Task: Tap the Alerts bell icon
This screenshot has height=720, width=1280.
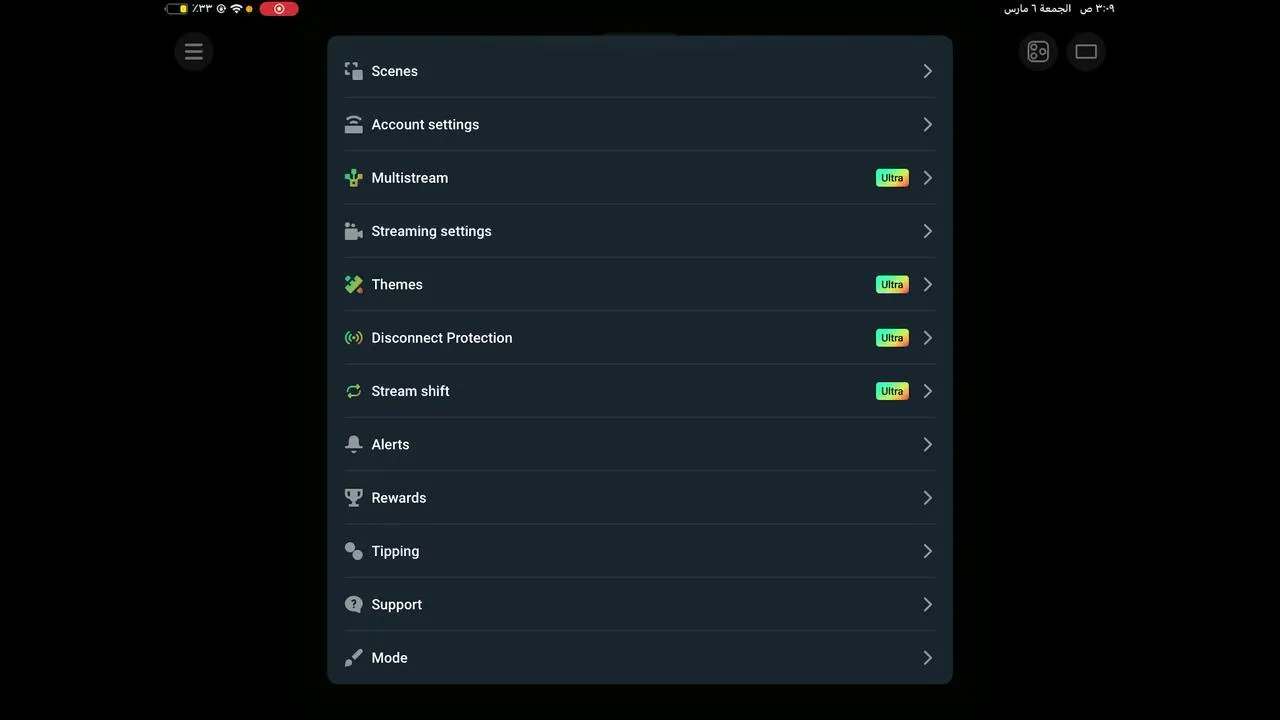Action: pyautogui.click(x=353, y=445)
